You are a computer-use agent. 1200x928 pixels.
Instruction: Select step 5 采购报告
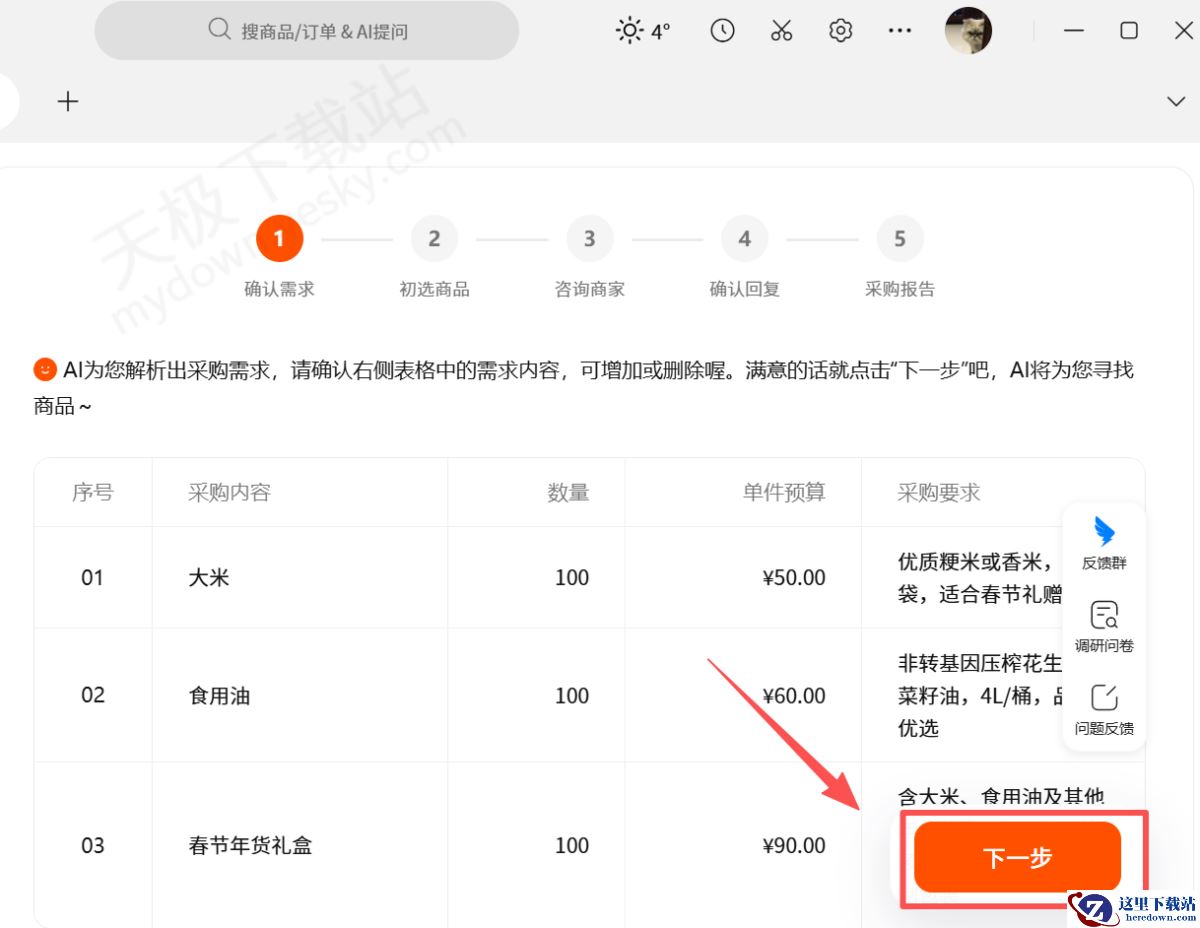pos(899,238)
